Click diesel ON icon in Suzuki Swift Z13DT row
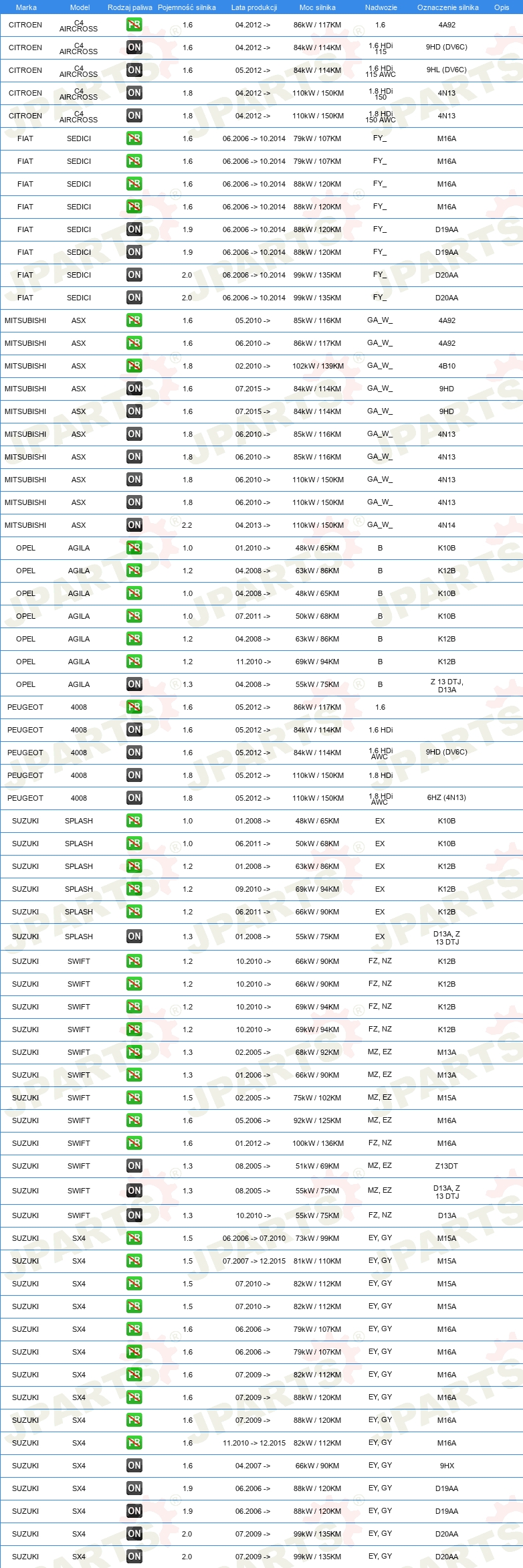Viewport: 523px width, 1568px height. 134,1166
